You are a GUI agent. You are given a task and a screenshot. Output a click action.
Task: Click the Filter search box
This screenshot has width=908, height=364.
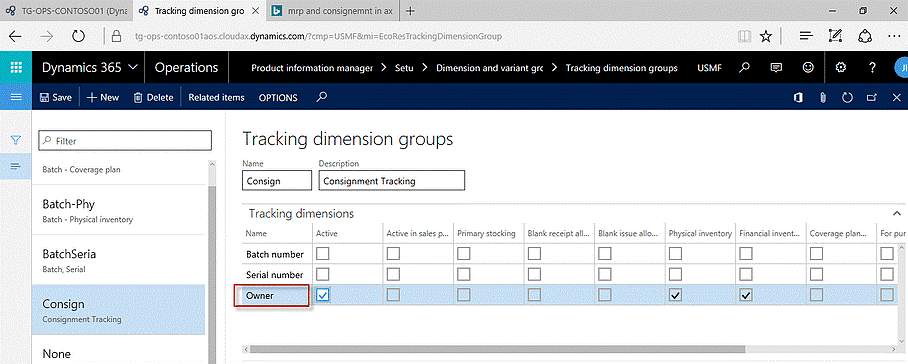point(125,141)
